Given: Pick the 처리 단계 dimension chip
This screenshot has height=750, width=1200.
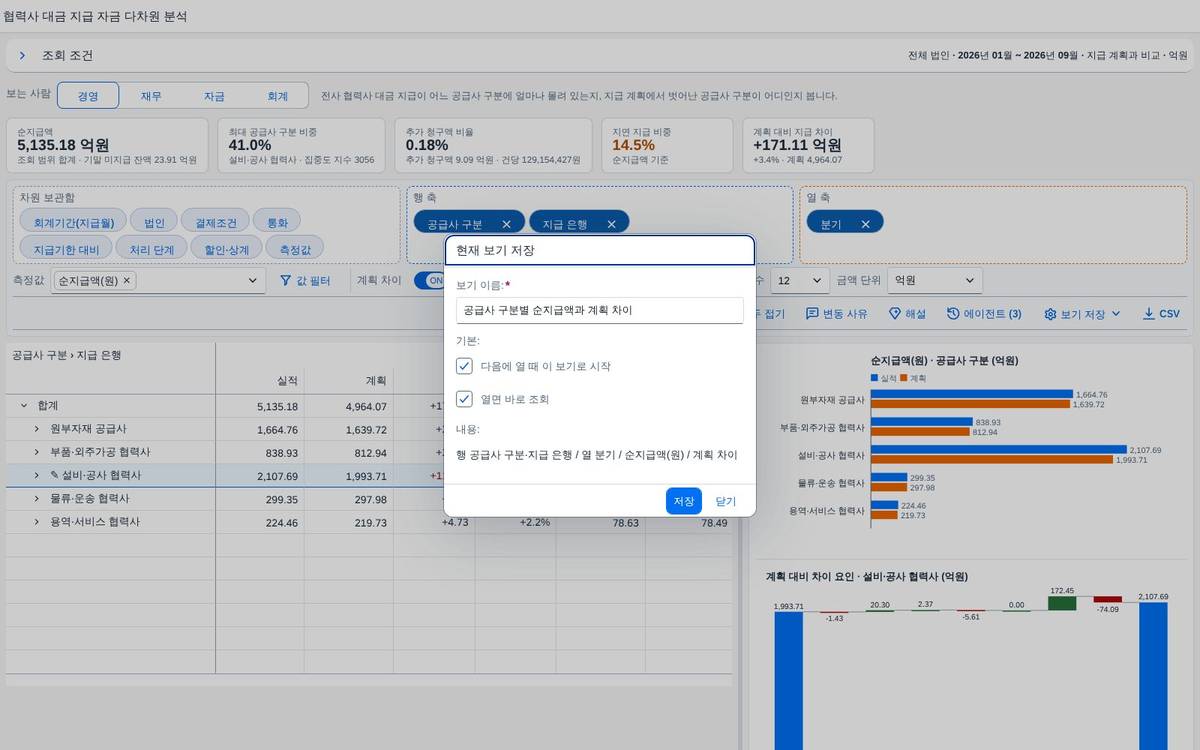Looking at the screenshot, I should [151, 249].
